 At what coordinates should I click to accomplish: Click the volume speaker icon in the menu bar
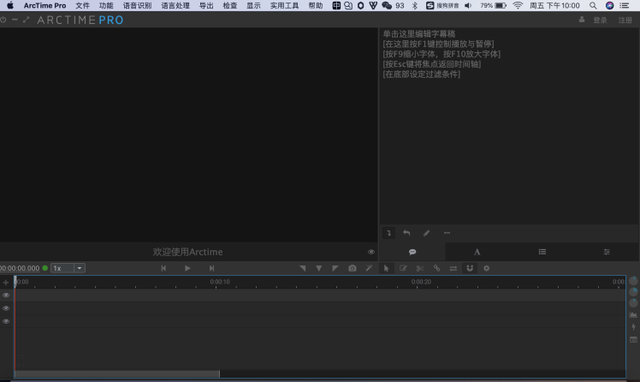(468, 5)
